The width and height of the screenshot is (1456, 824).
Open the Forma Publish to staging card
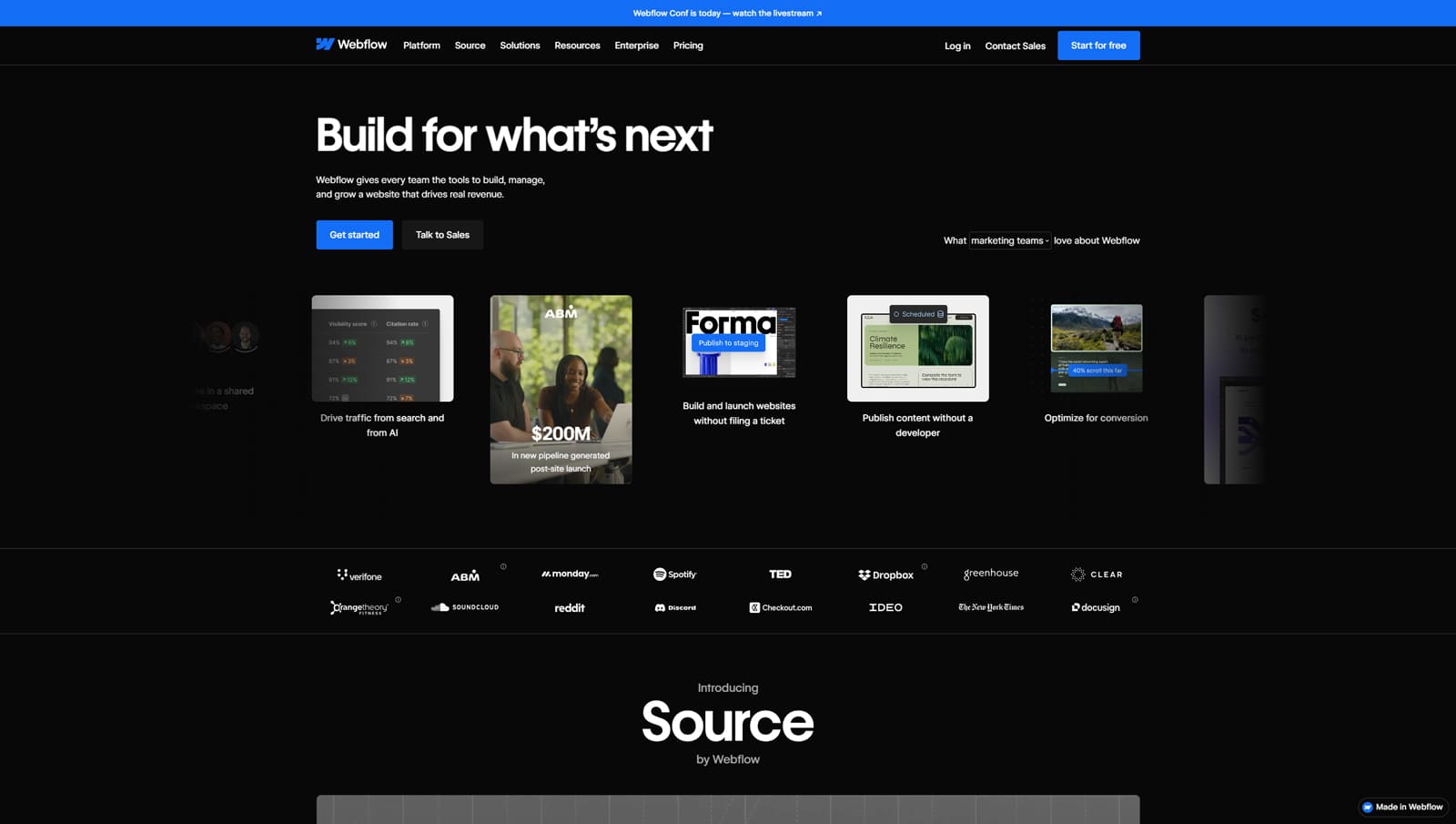(739, 367)
